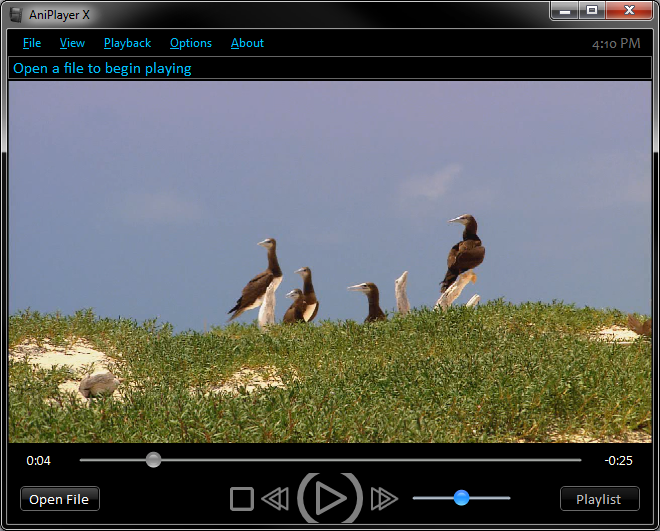Image resolution: width=660 pixels, height=531 pixels.
Task: Click the fast forward double-arrow icon
Action: [384, 498]
